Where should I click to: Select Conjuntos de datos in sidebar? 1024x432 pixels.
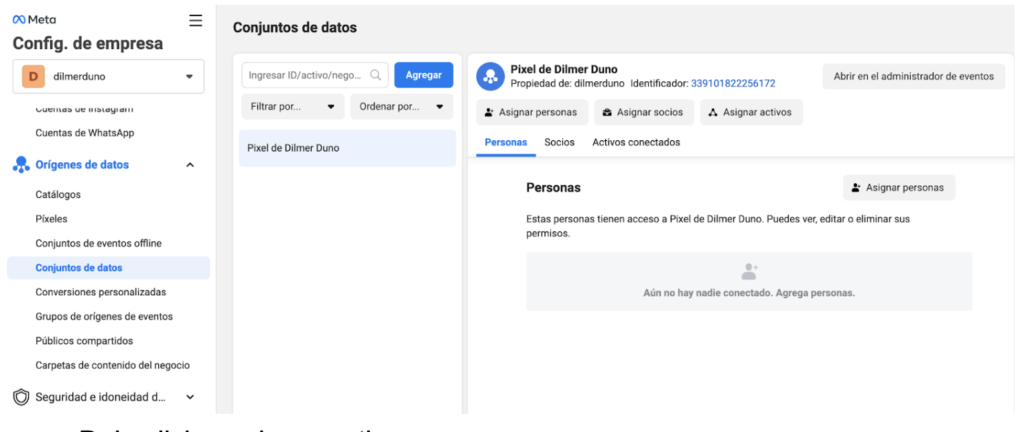(x=108, y=268)
